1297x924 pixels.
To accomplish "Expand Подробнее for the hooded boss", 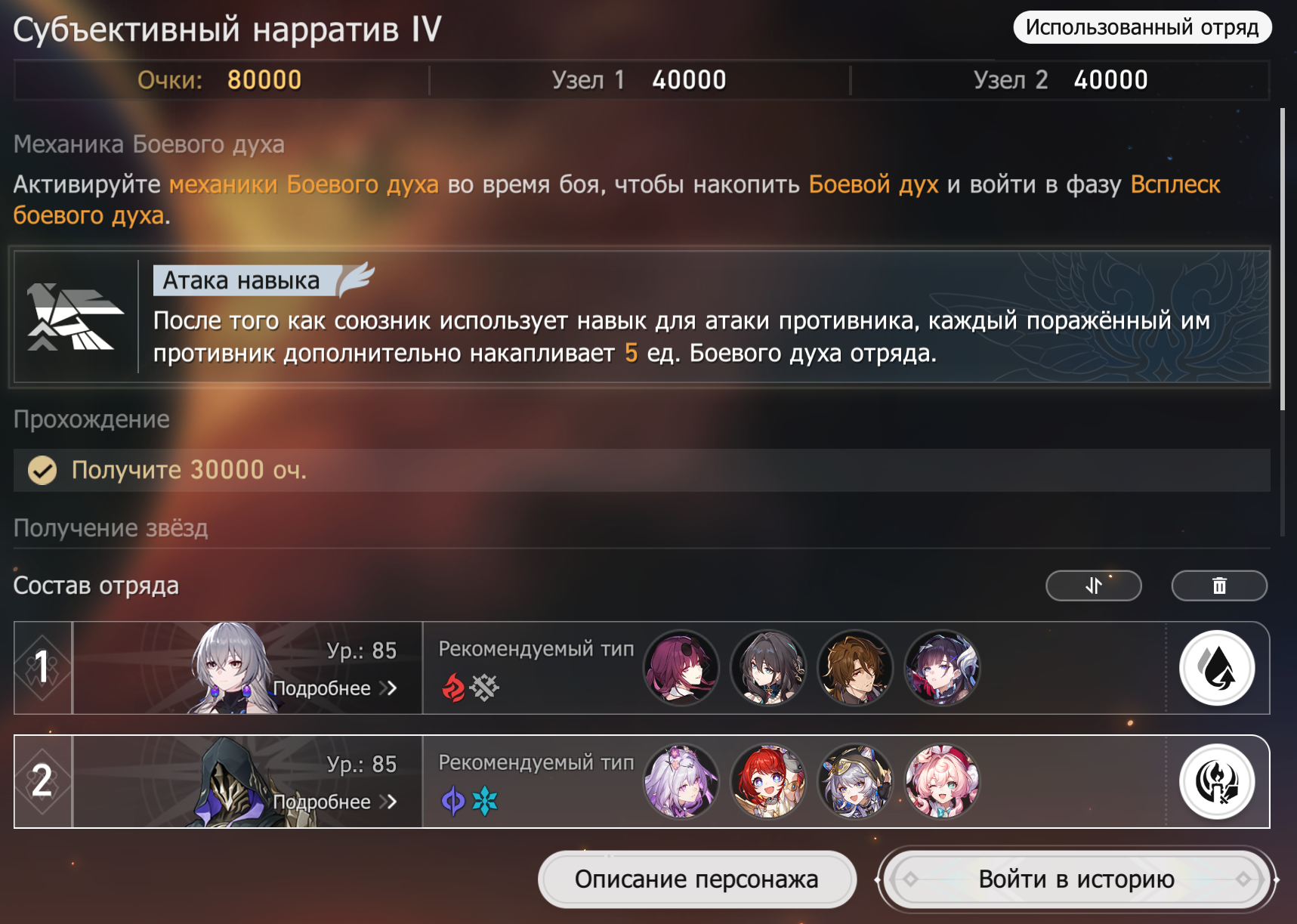I will click(x=335, y=802).
